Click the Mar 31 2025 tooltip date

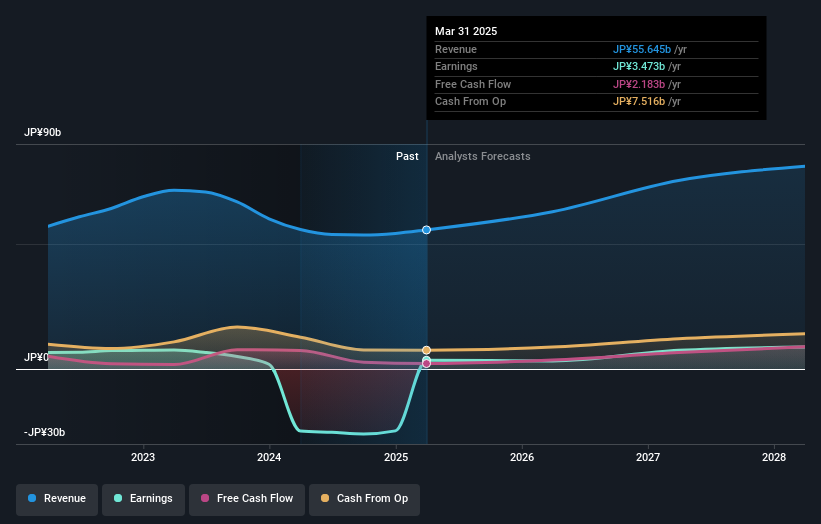466,31
